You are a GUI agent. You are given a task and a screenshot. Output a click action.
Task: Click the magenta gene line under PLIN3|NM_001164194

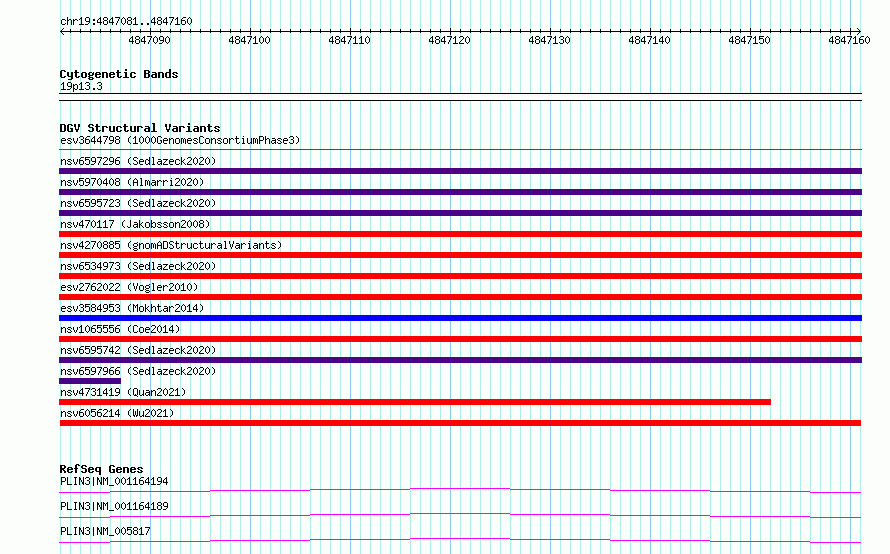tap(460, 490)
